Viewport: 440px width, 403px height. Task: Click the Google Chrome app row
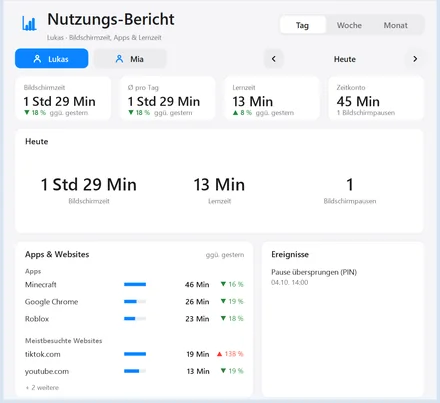click(x=134, y=302)
